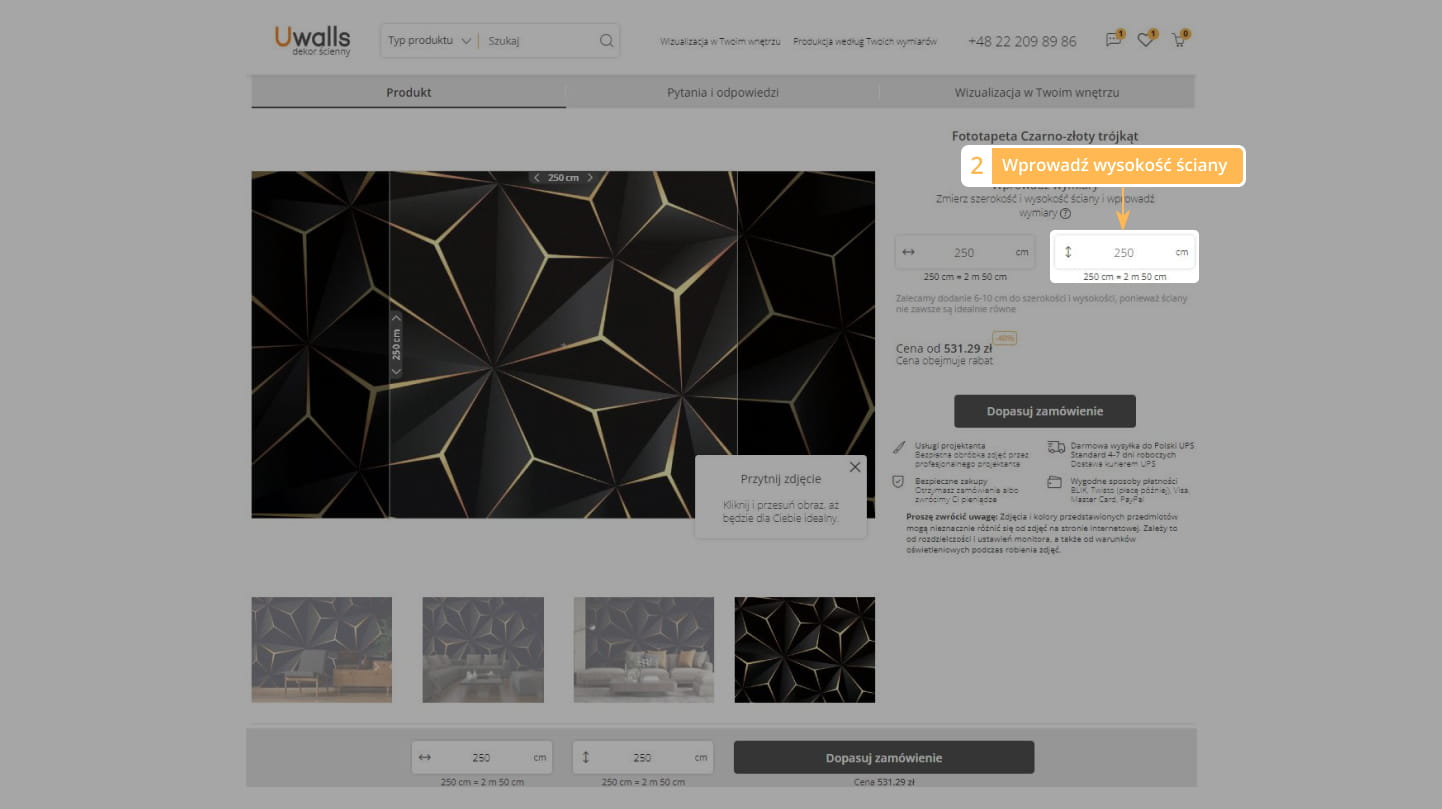
Task: Switch to Pytania i odpowiedzi tab
Action: (722, 93)
